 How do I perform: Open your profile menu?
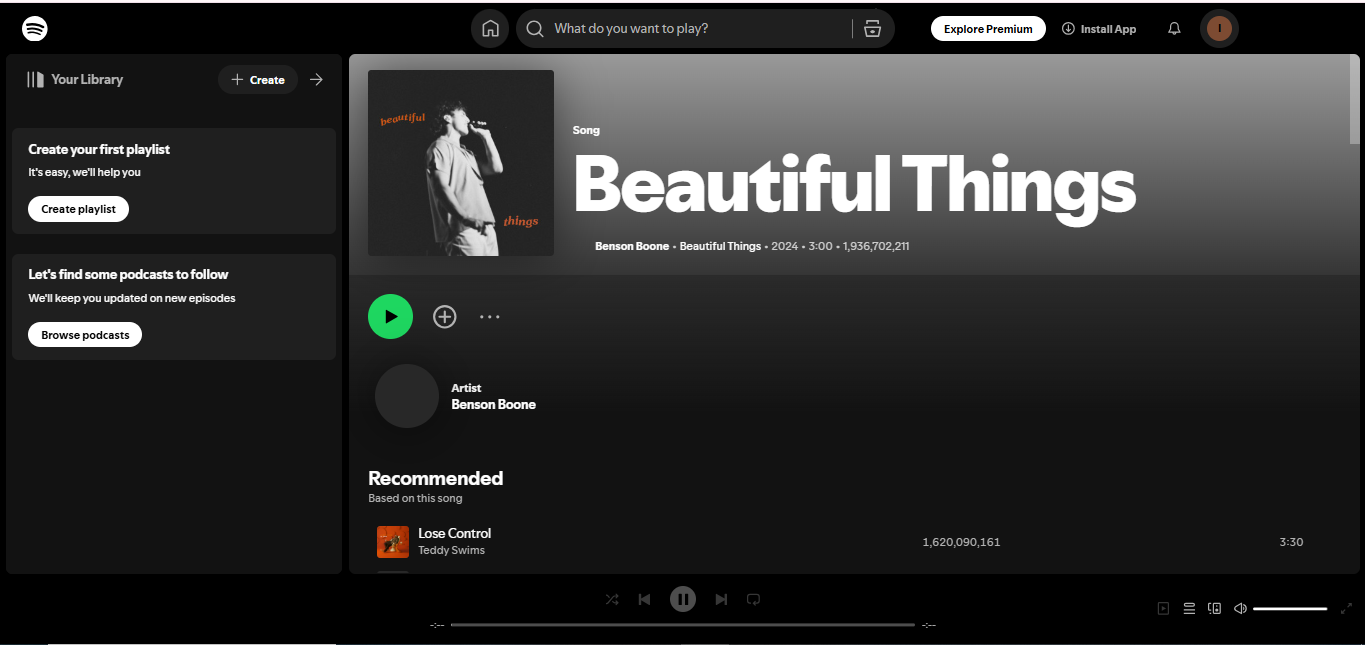(x=1219, y=28)
